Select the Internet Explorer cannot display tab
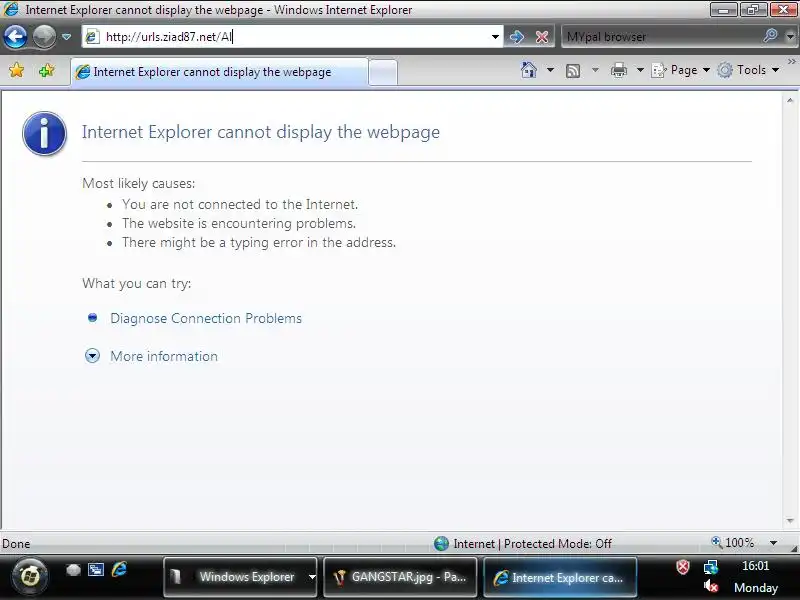 click(219, 72)
